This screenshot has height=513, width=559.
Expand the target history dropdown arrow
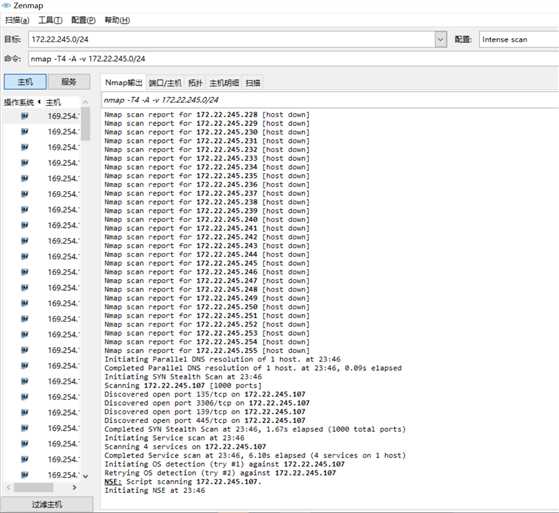click(x=441, y=39)
